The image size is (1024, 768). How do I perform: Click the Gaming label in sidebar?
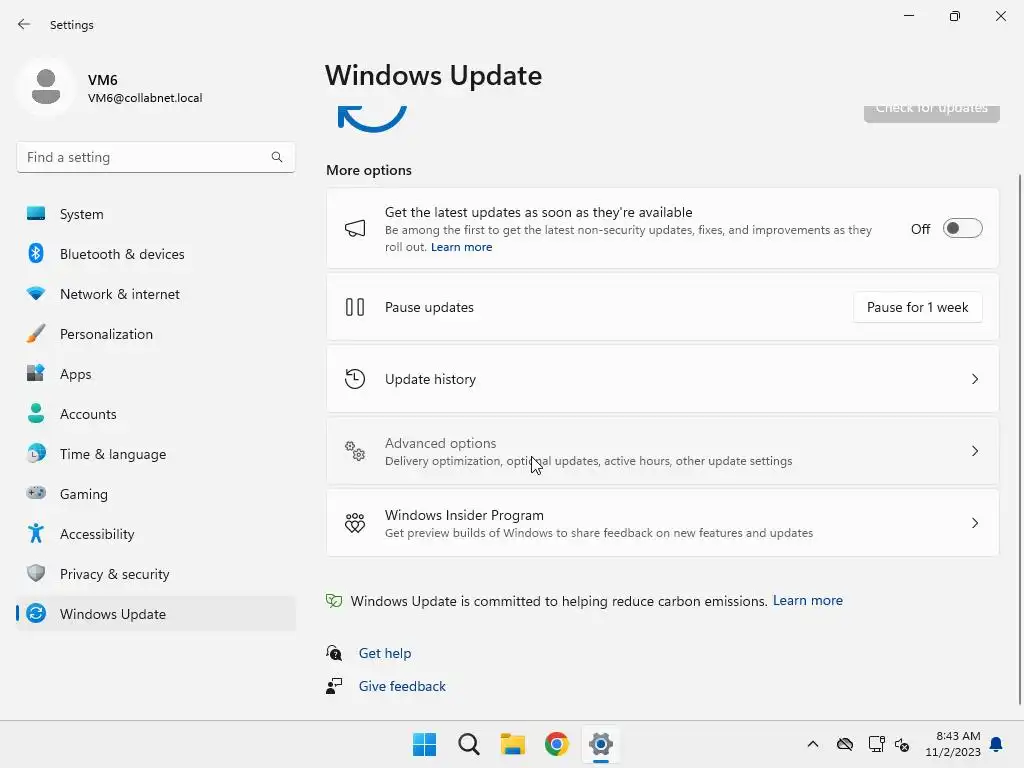click(x=84, y=494)
